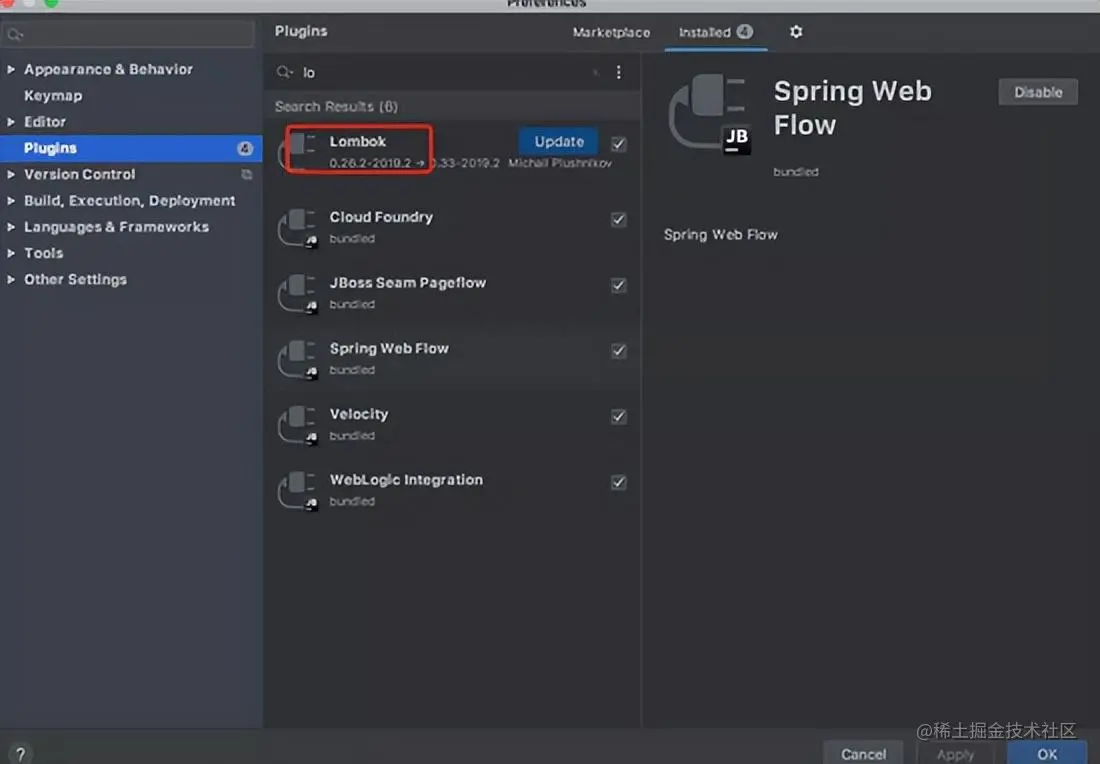The width and height of the screenshot is (1100, 764).
Task: Click the Installed tab update count badge
Action: [744, 32]
